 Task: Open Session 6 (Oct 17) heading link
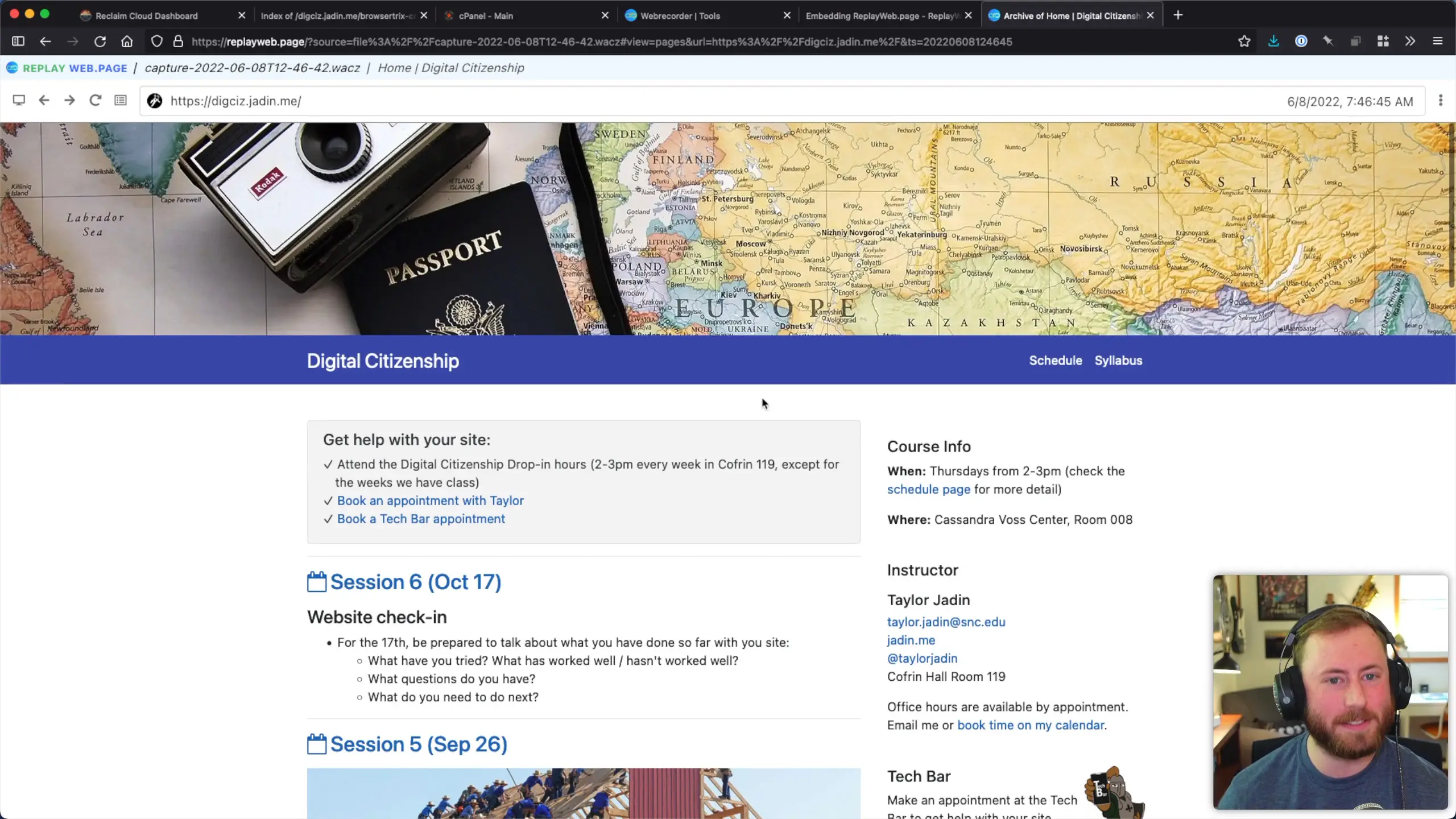[x=416, y=582]
